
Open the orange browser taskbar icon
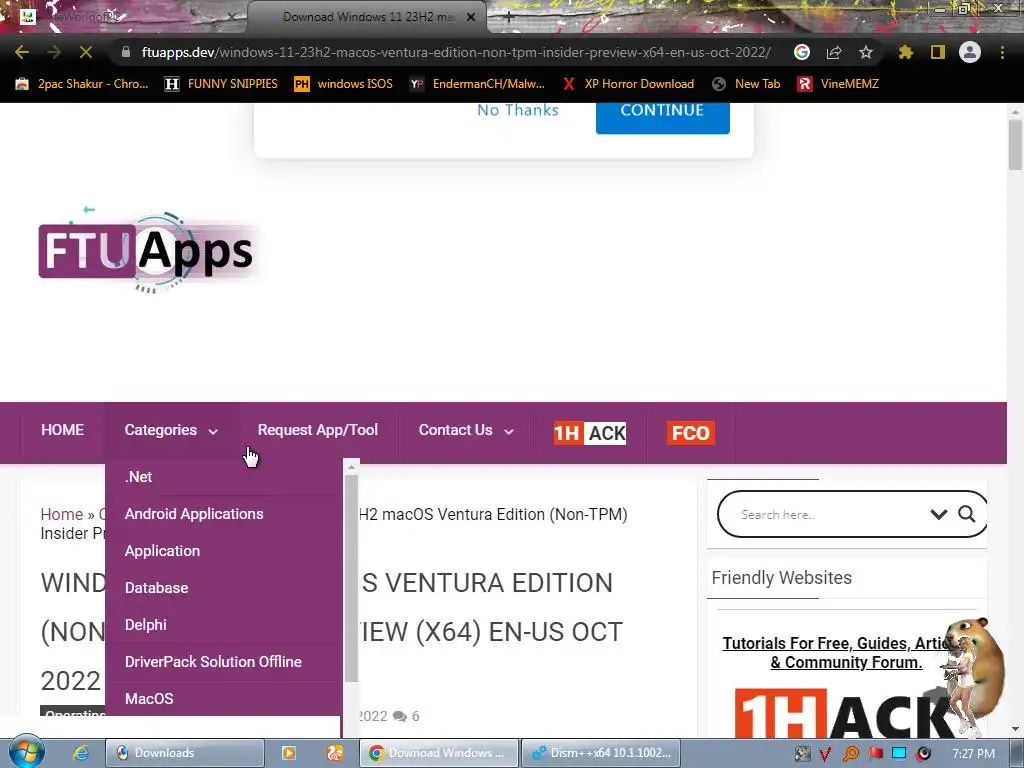click(x=335, y=753)
